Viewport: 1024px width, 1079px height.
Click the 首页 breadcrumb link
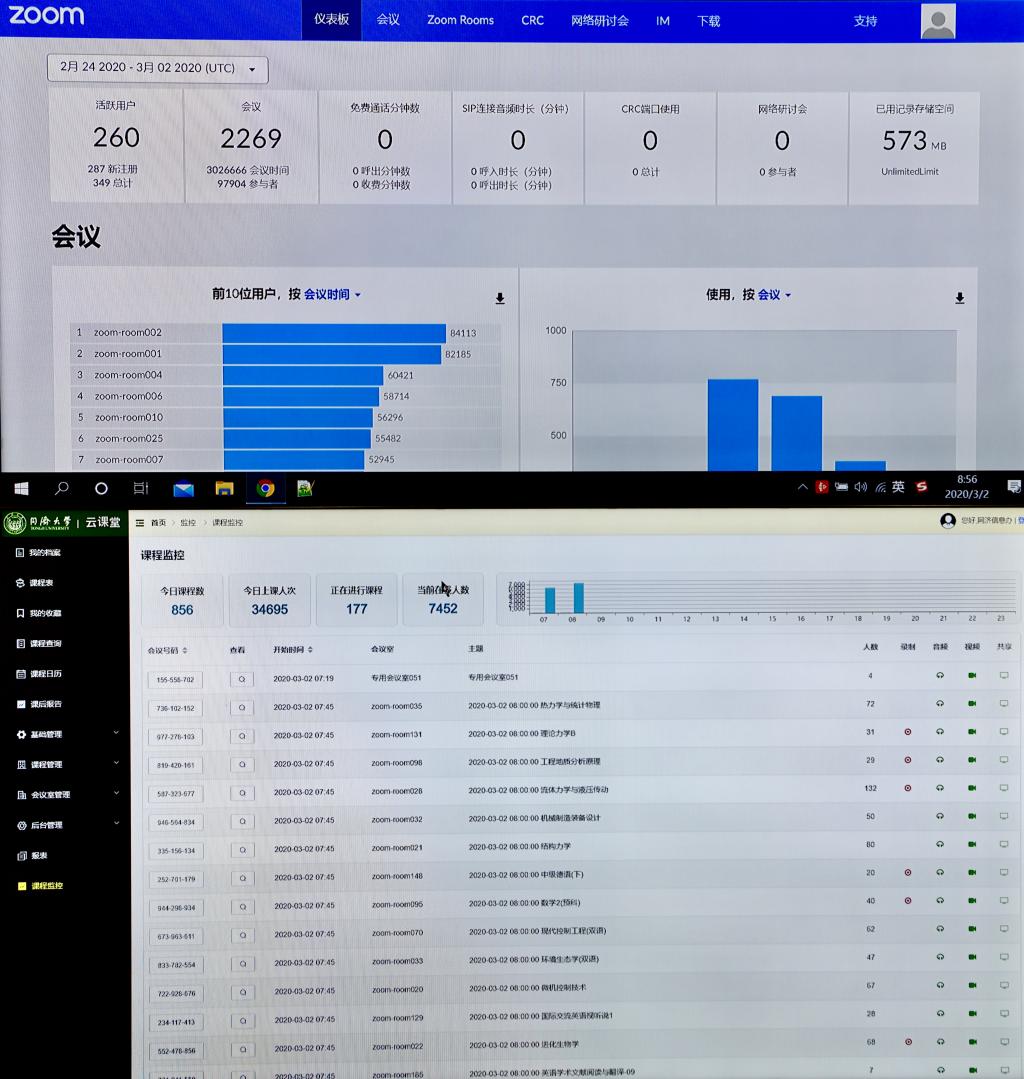point(158,522)
